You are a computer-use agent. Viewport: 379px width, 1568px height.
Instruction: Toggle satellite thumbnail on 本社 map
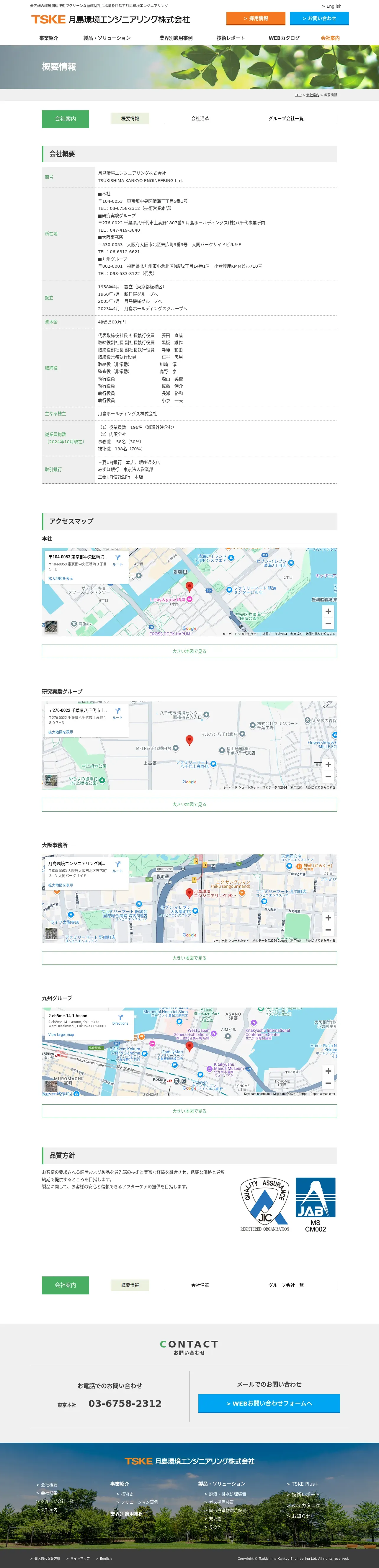pos(51,626)
